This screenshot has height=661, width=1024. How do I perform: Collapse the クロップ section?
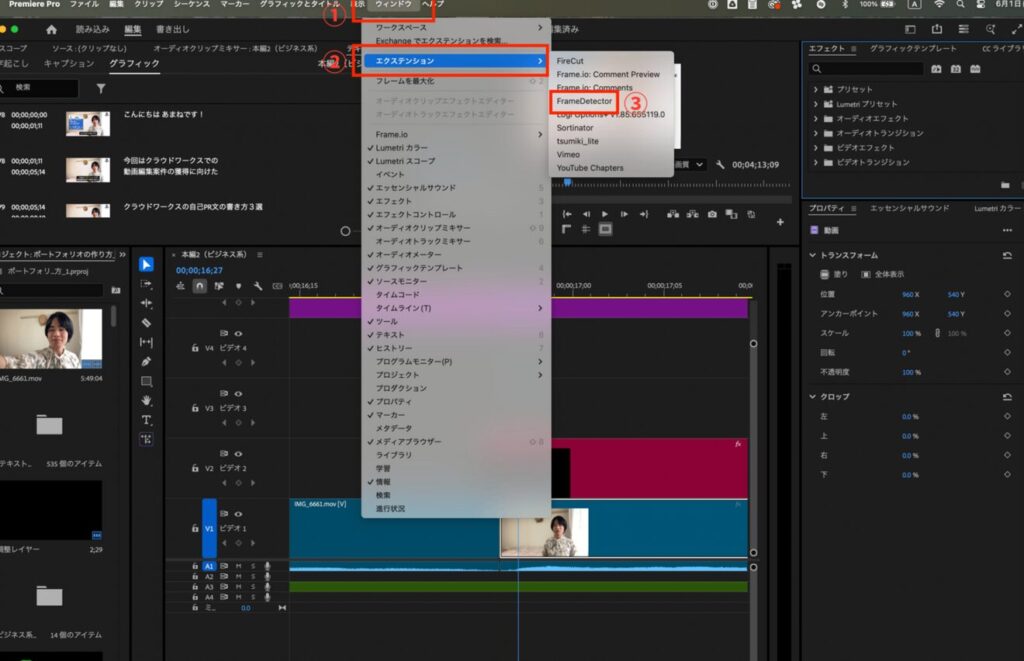(x=813, y=396)
